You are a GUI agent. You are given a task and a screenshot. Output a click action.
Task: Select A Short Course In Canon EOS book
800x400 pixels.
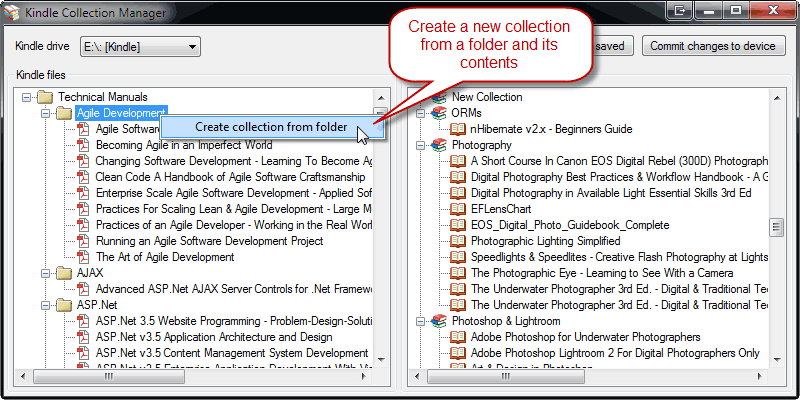click(x=619, y=161)
